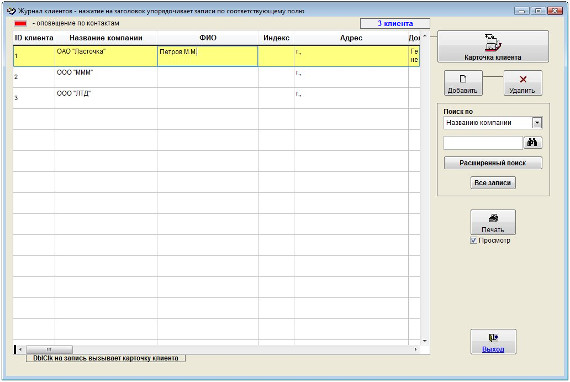Sort by Индекс column header
570x382 pixels.
[x=276, y=38]
